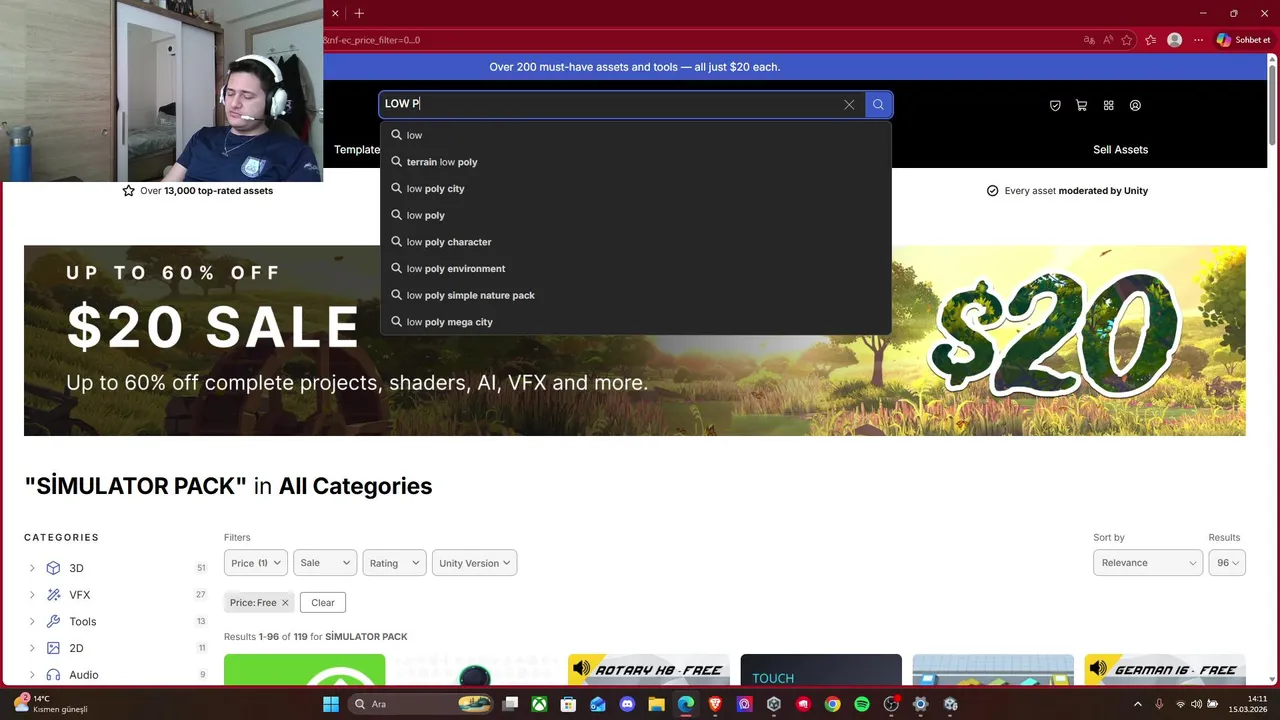Open Copilot Sohbet et button
Image resolution: width=1280 pixels, height=720 pixels.
click(1243, 40)
